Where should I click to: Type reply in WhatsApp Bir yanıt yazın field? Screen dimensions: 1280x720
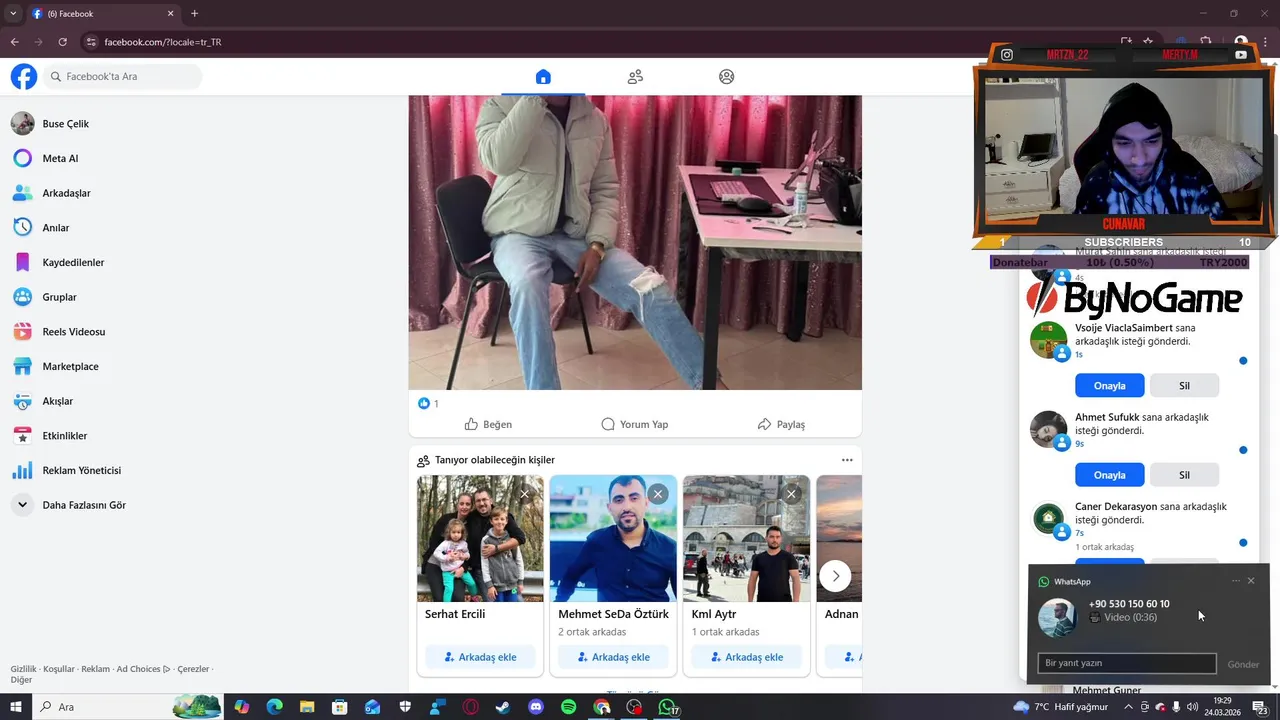(x=1127, y=663)
